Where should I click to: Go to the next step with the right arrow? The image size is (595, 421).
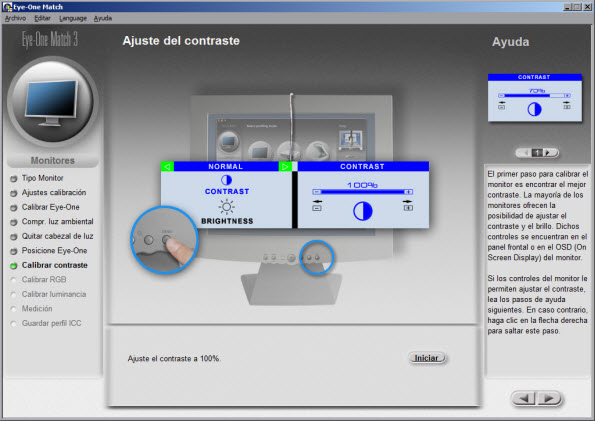549,398
